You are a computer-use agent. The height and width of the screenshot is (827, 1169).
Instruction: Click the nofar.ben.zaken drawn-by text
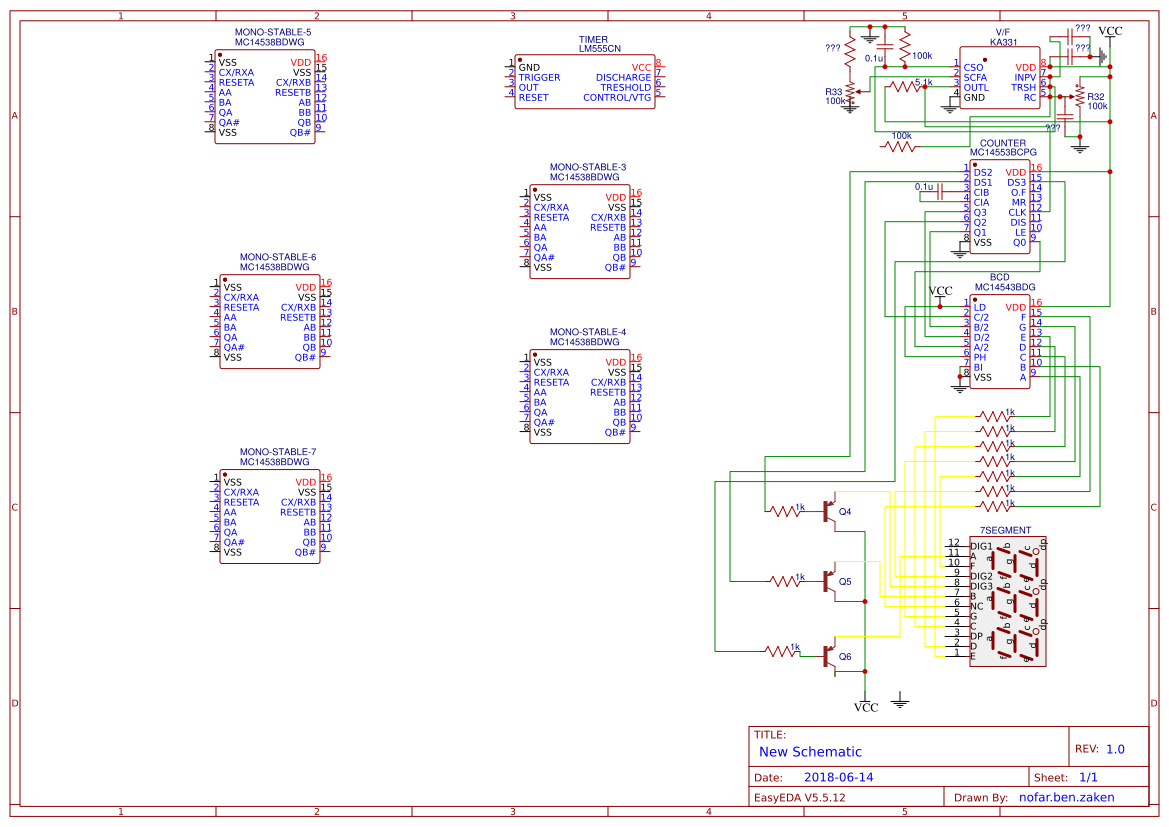tap(1065, 796)
